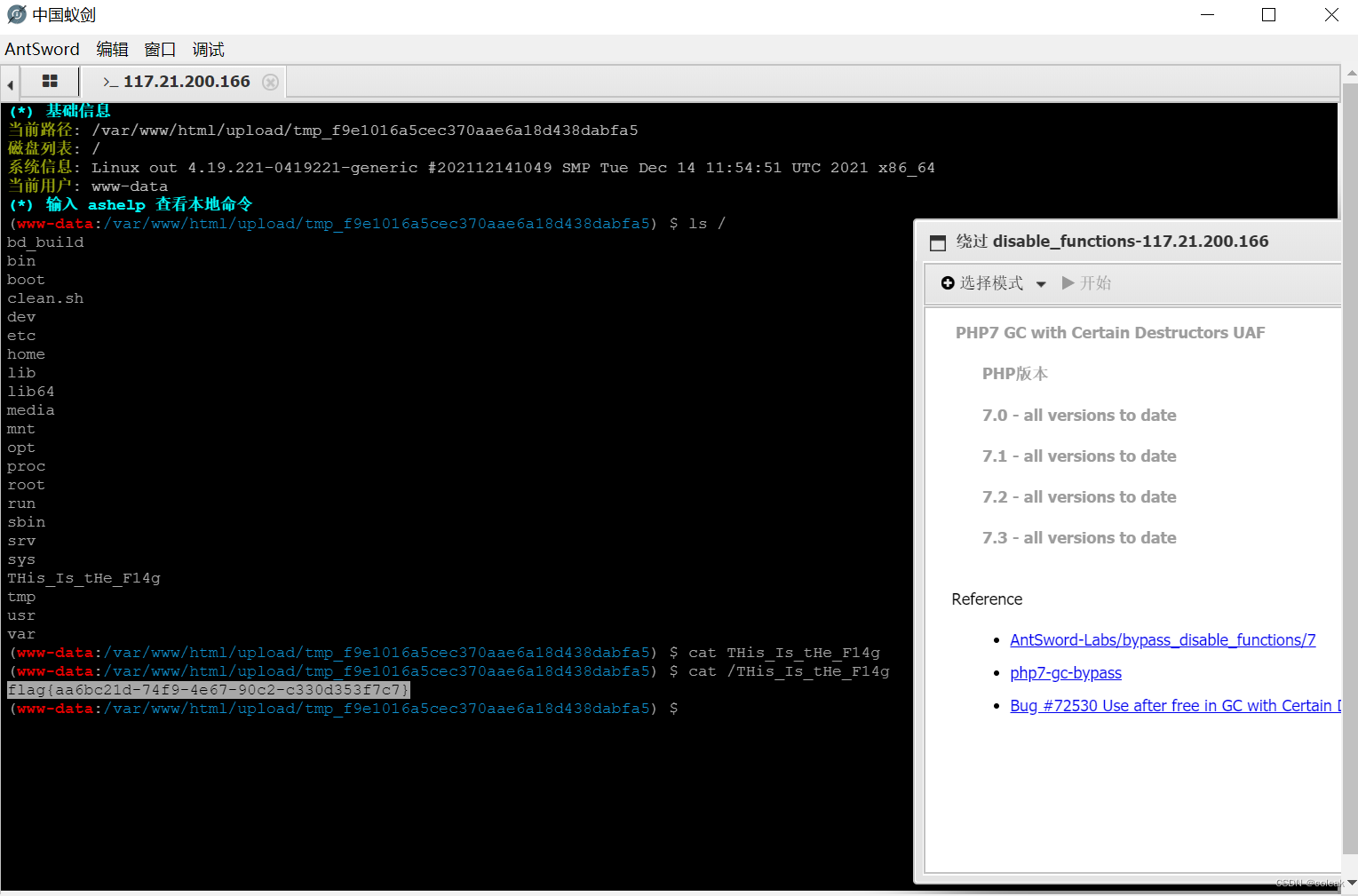This screenshot has height=896, width=1358.
Task: Open the php7-gc-bypass reference link
Action: (1065, 672)
